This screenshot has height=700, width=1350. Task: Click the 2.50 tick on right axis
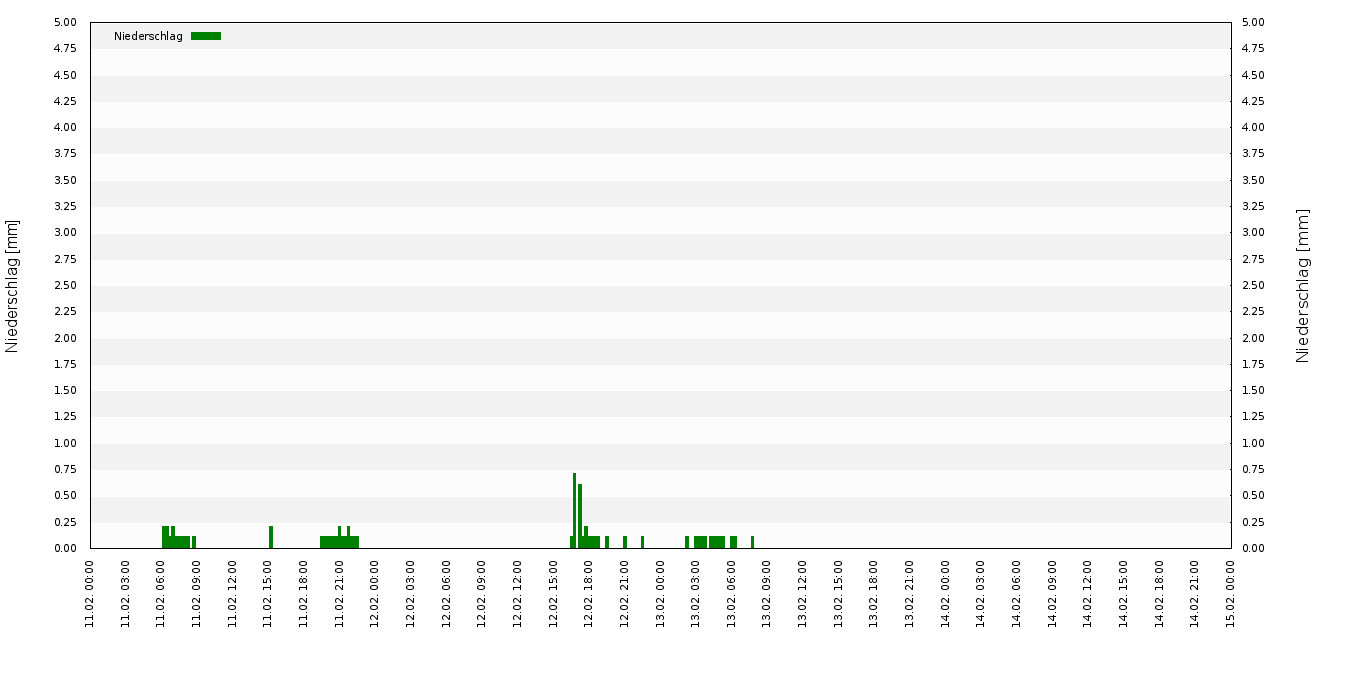[x=1253, y=285]
